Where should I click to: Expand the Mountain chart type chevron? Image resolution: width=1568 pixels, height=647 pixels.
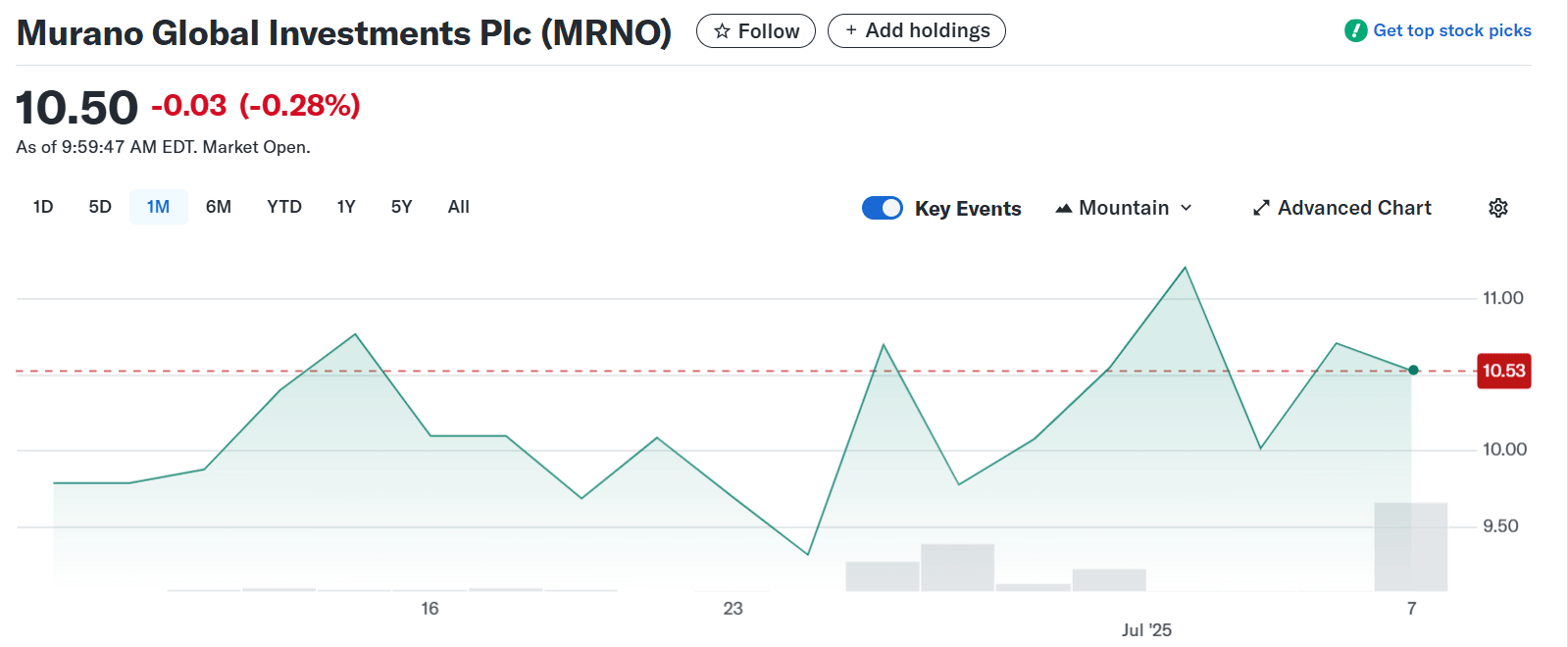[x=1187, y=208]
